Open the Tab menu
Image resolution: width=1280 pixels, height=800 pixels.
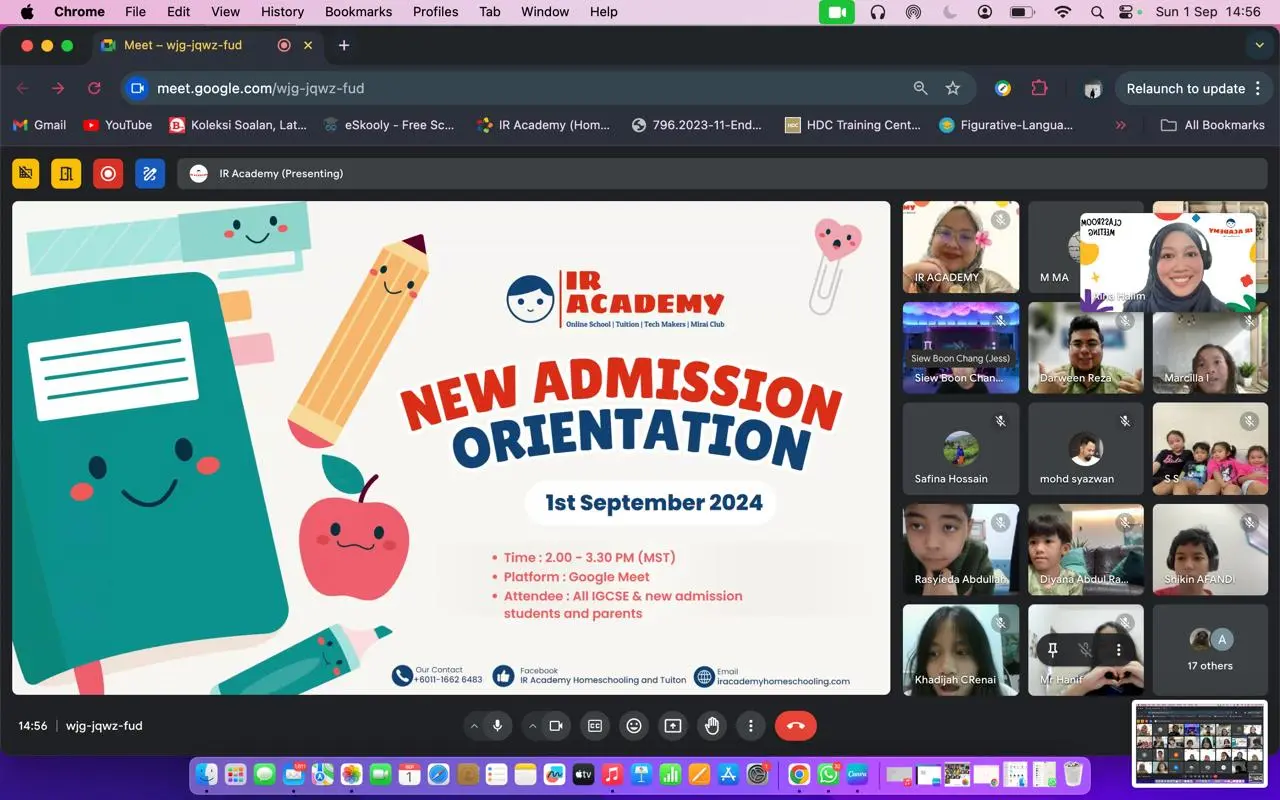tap(489, 12)
